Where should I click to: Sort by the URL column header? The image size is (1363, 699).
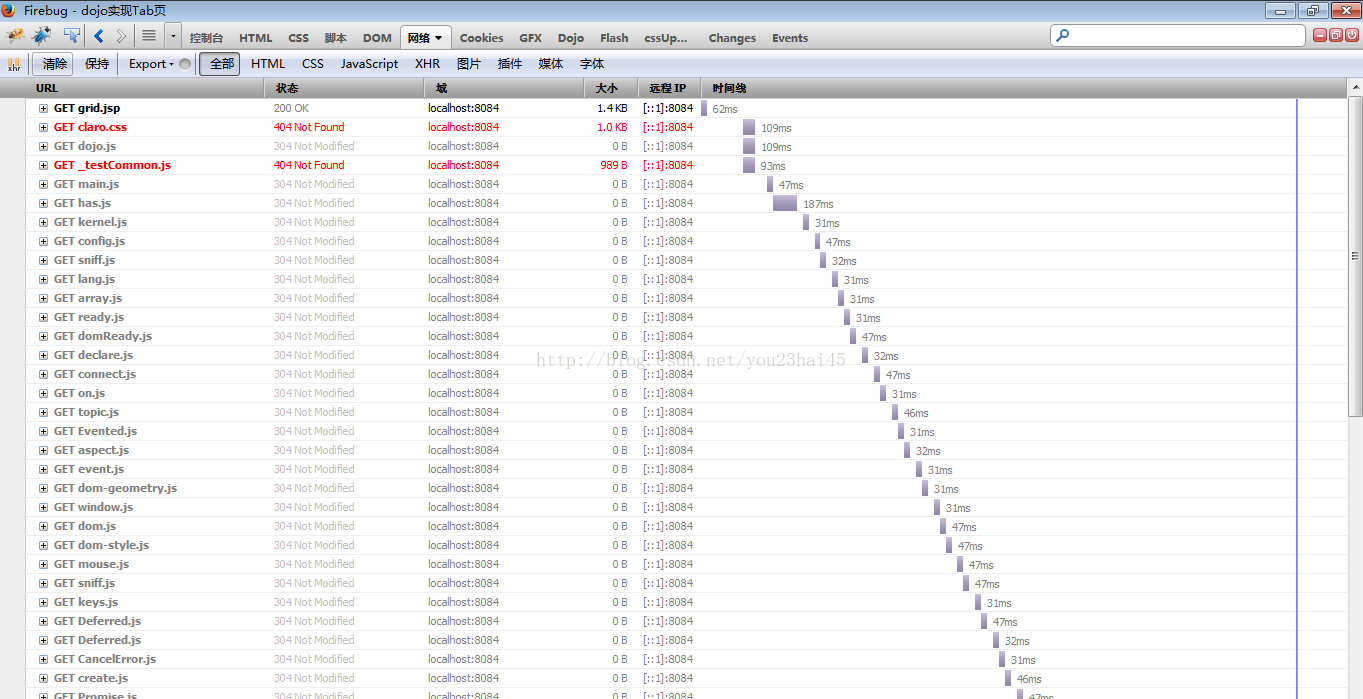[145, 88]
